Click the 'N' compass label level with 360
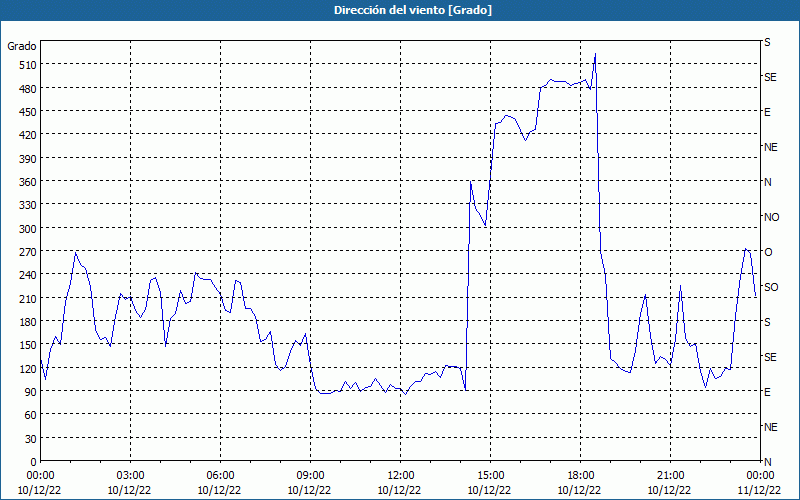This screenshot has width=800, height=500. pyautogui.click(x=767, y=182)
